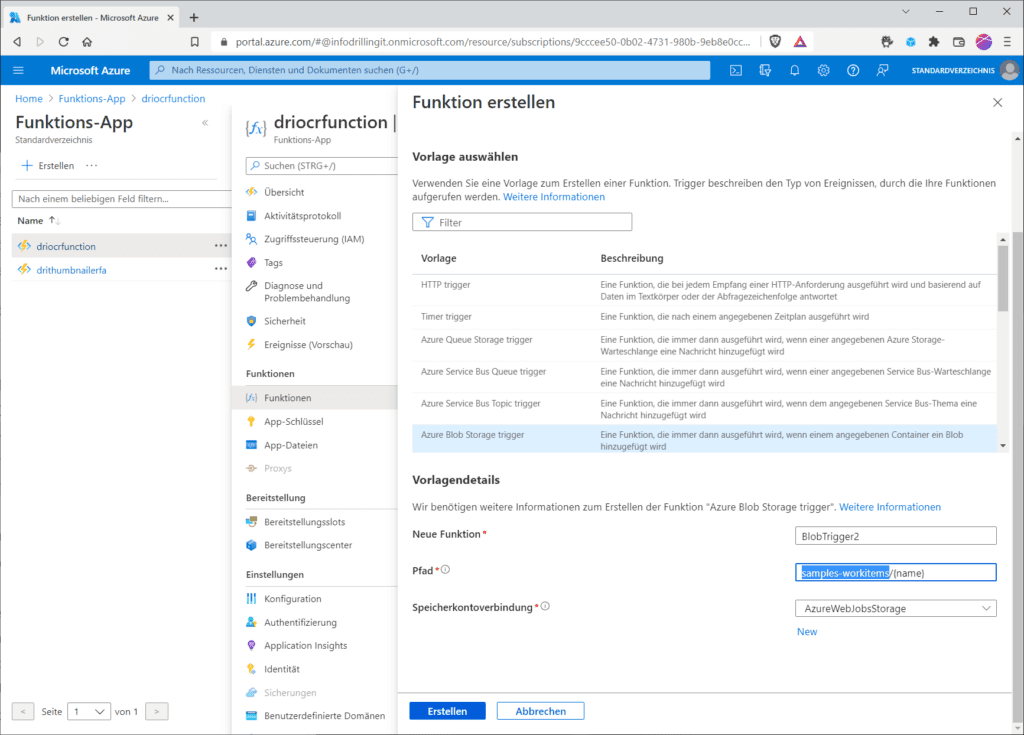Open more options for driocrfunction

click(221, 246)
